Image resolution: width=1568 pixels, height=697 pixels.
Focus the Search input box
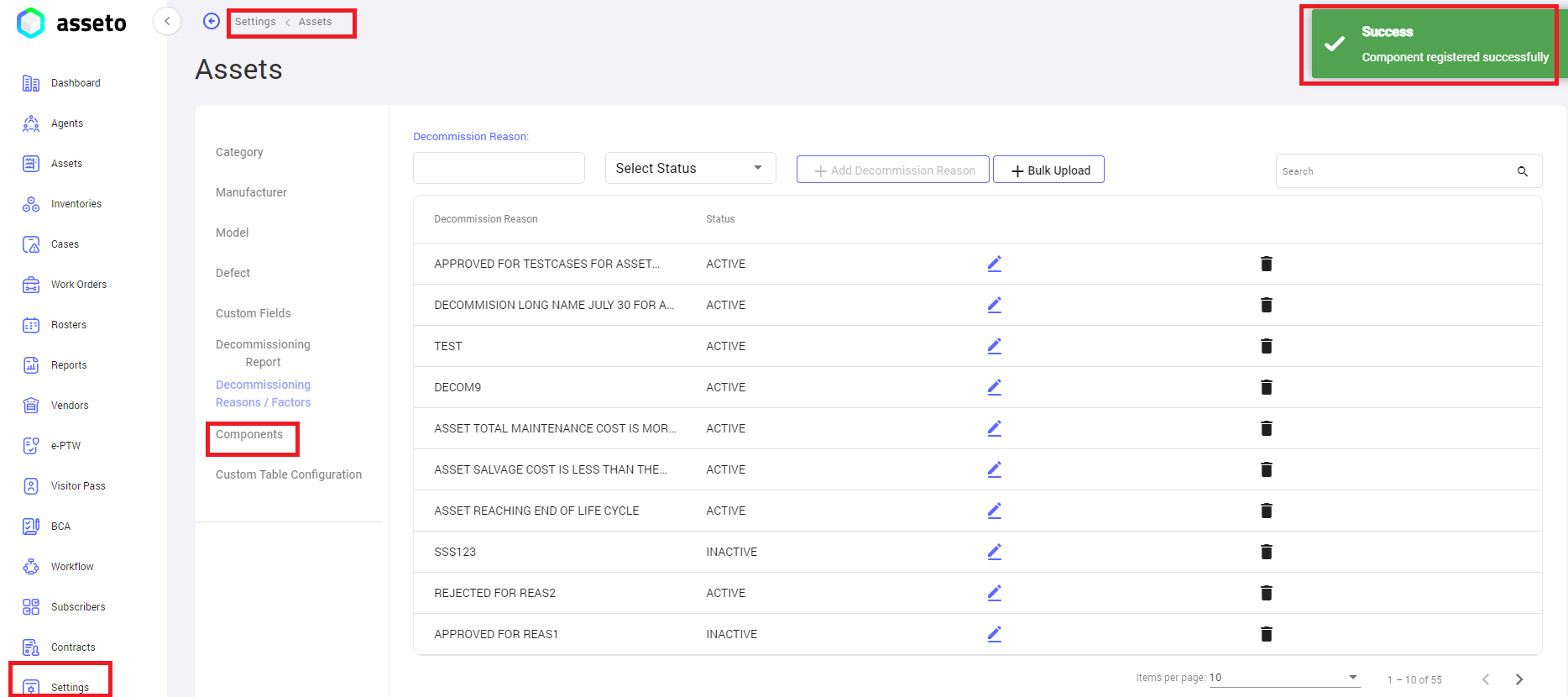click(1393, 171)
